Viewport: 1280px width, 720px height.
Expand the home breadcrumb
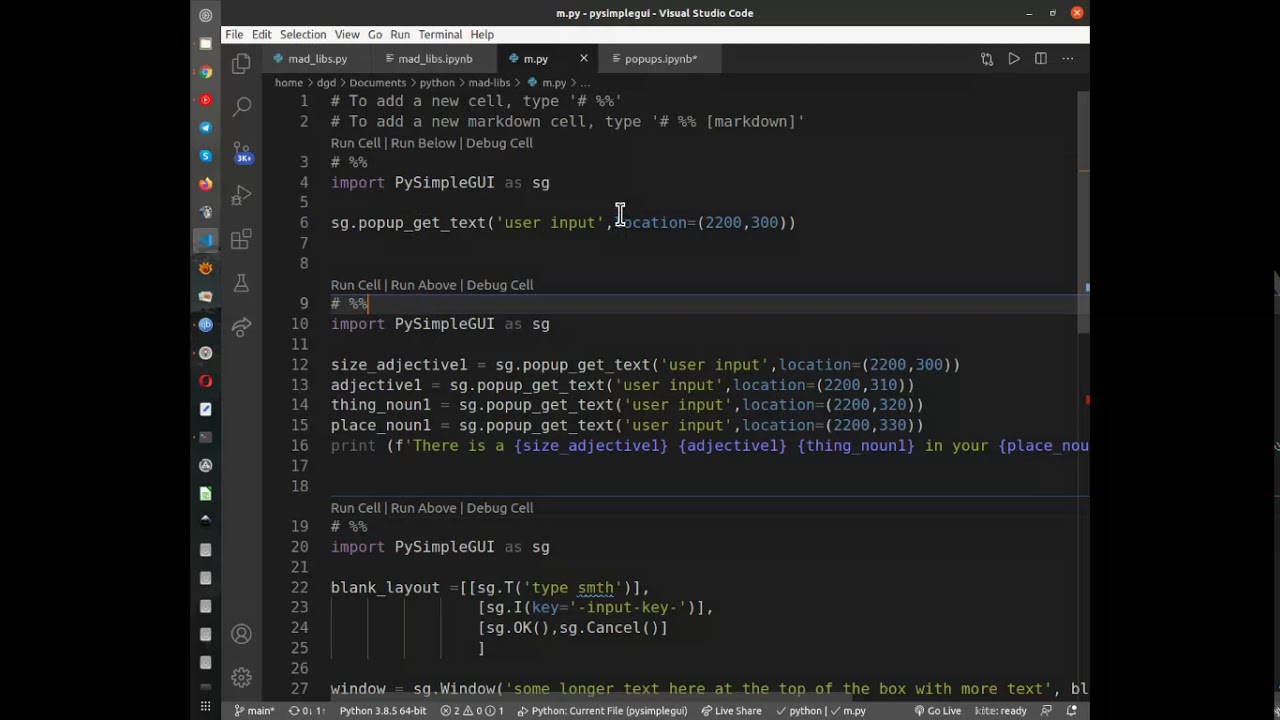click(x=289, y=83)
